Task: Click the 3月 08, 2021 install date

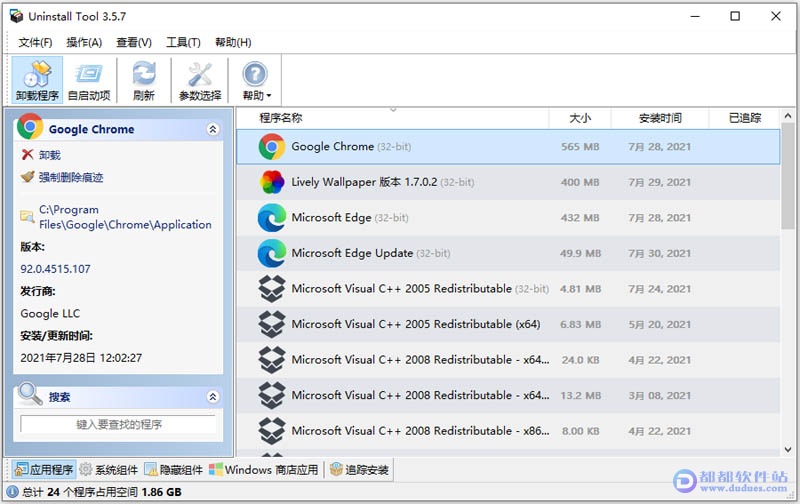Action: click(x=659, y=395)
